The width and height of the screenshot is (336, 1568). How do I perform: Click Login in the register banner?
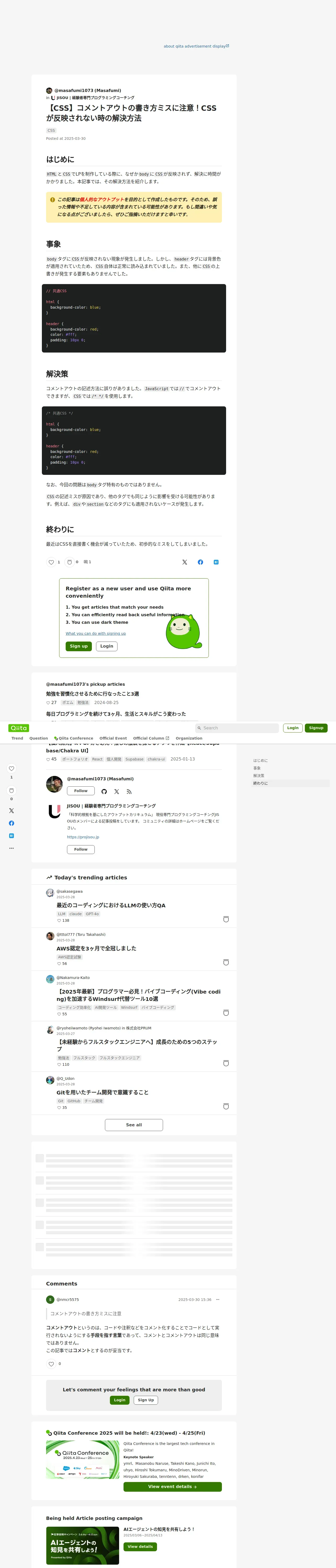107,647
